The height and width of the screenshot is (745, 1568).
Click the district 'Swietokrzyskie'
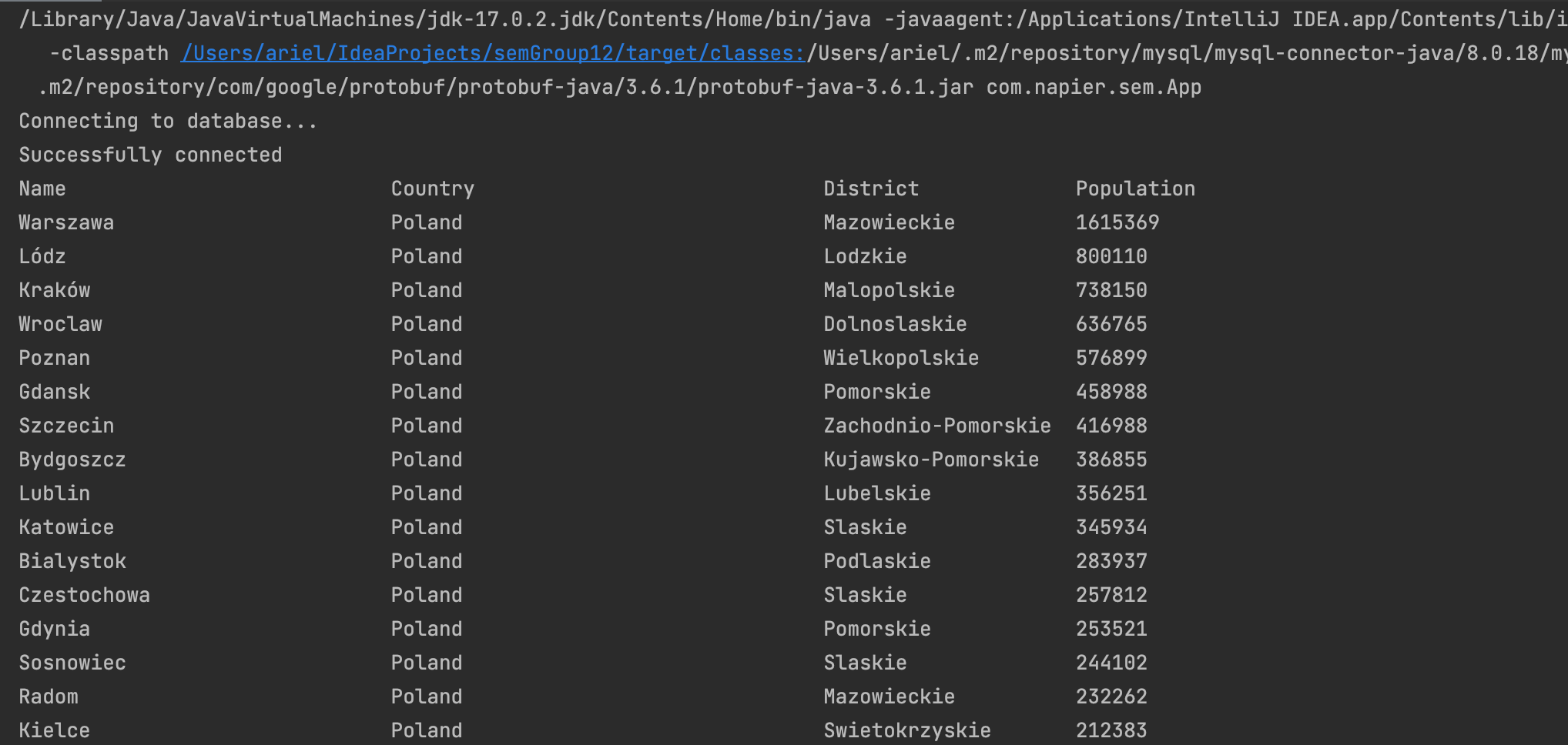point(907,730)
